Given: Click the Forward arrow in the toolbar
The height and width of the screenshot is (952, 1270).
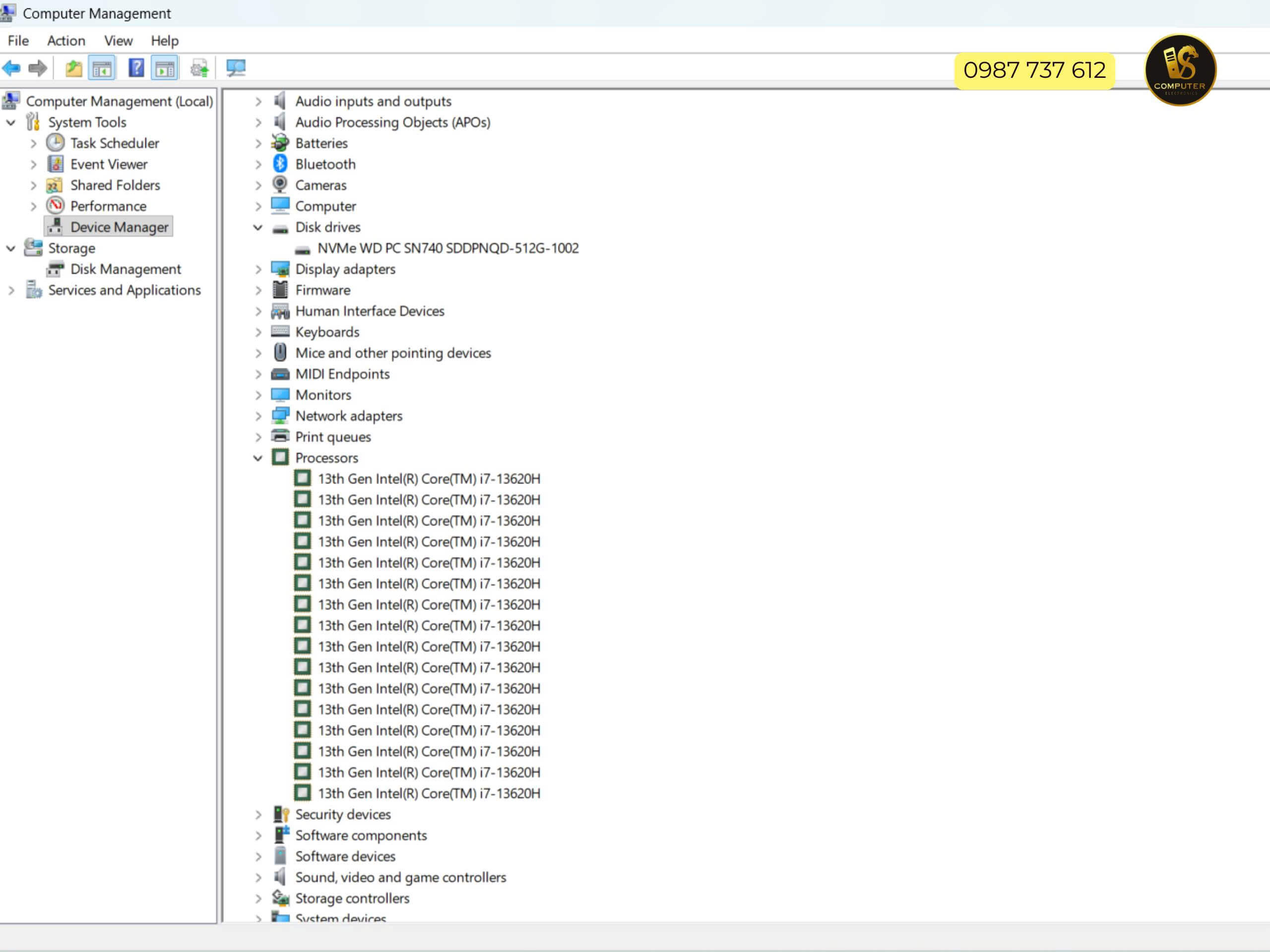Looking at the screenshot, I should (x=38, y=68).
